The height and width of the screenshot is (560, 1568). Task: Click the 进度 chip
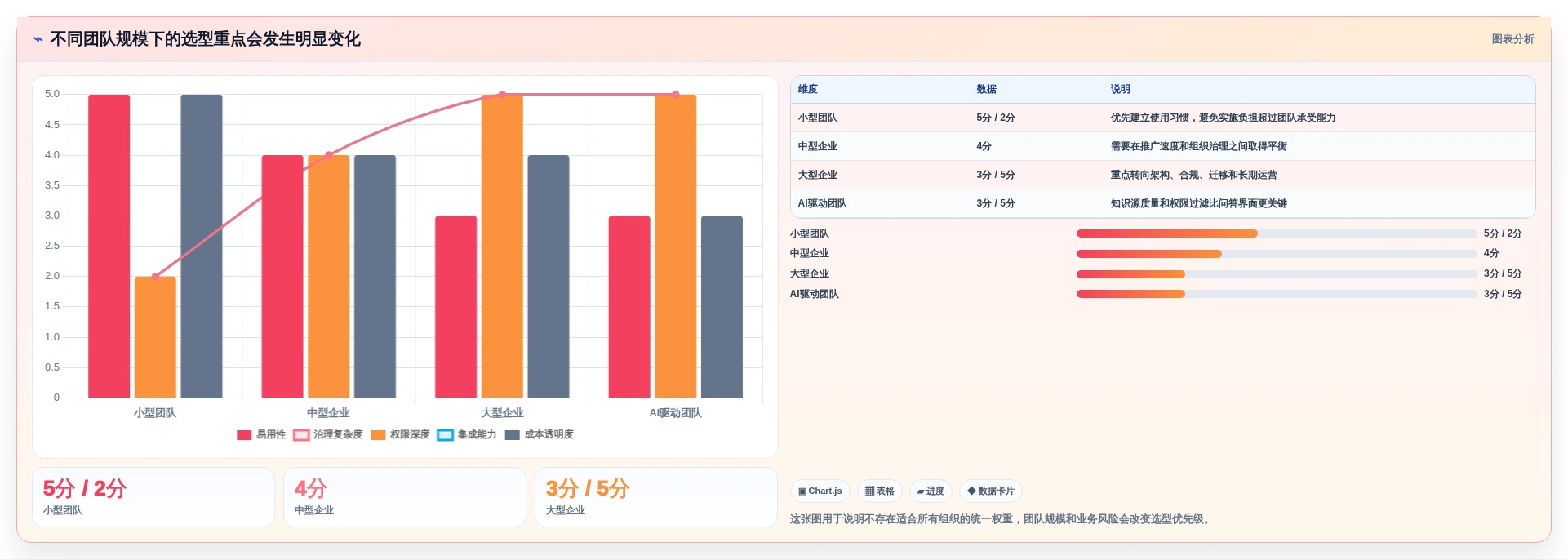click(931, 491)
